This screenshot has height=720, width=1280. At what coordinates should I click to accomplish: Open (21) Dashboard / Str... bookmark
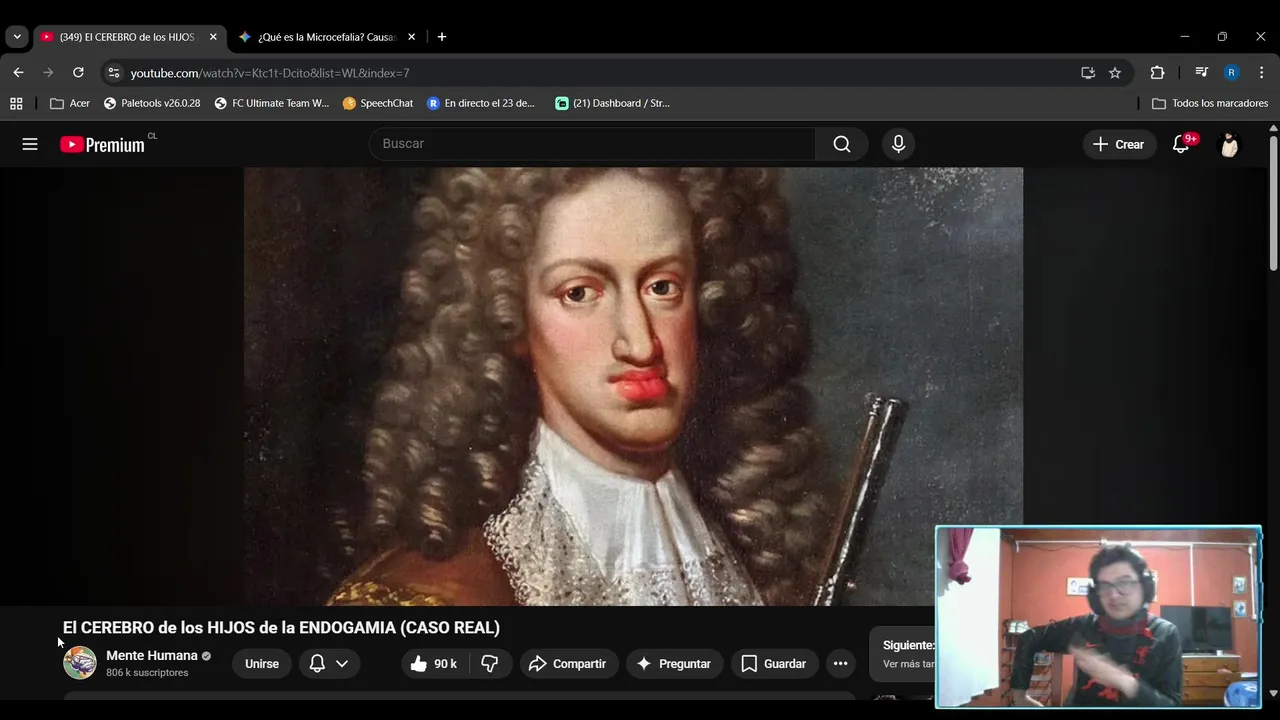[613, 103]
